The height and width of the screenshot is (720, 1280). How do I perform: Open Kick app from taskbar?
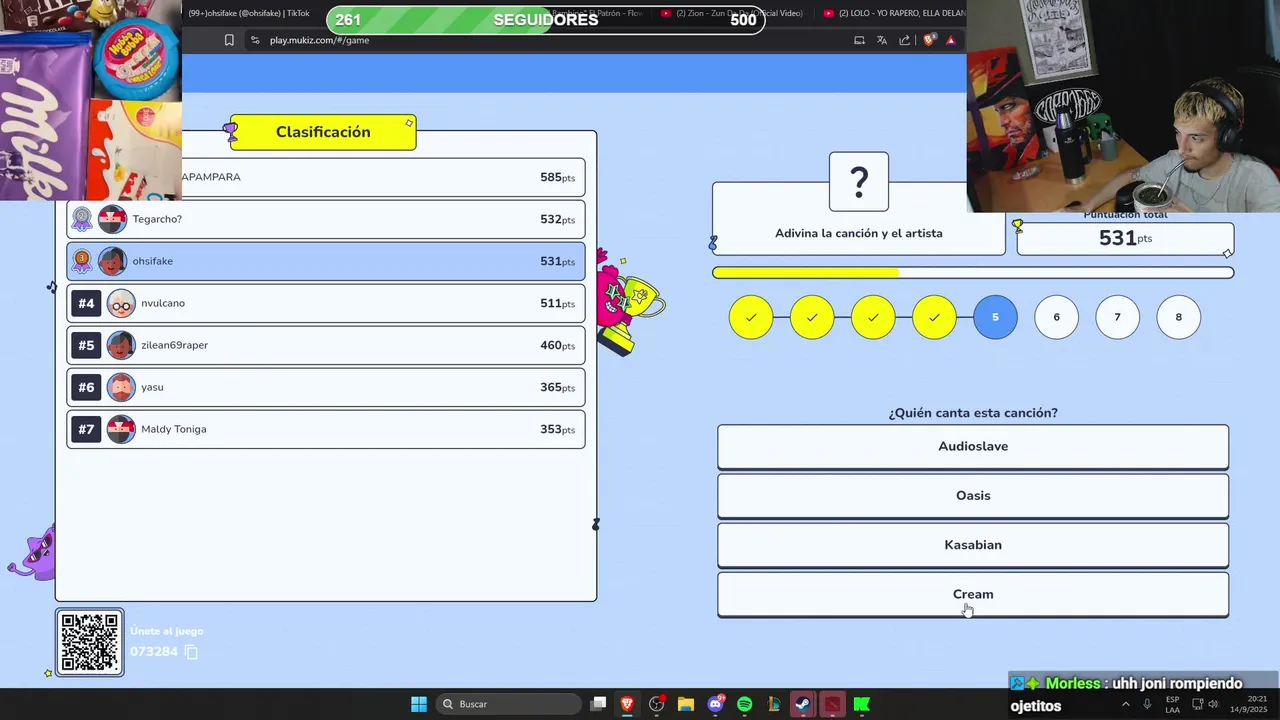pos(861,704)
